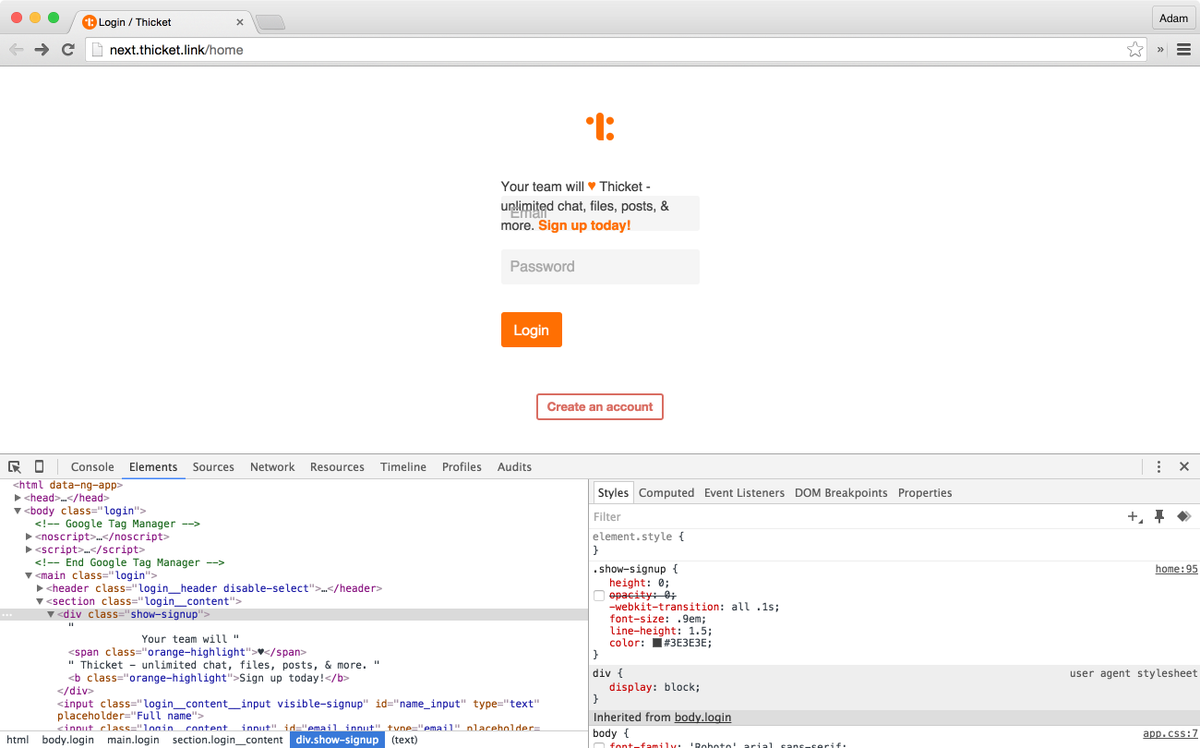Select the span orange-highlight DOM line
The height and width of the screenshot is (748, 1200).
187,653
